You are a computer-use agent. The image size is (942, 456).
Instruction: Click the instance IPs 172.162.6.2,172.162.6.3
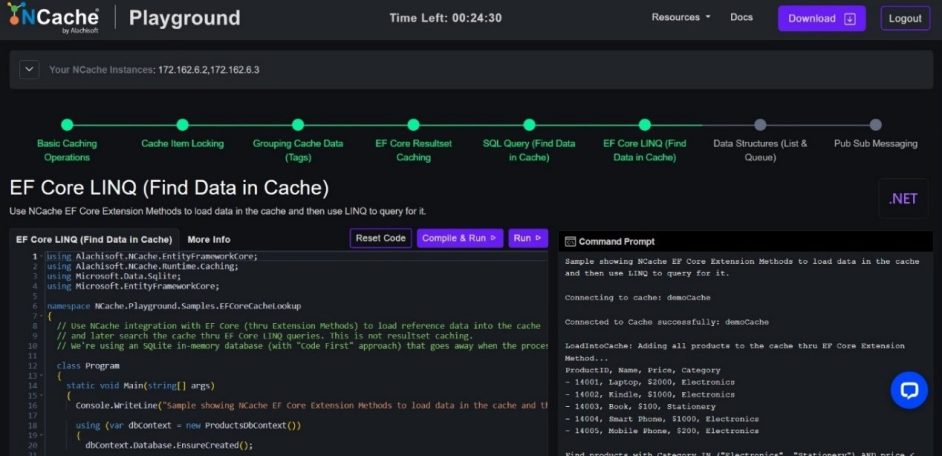click(x=208, y=70)
